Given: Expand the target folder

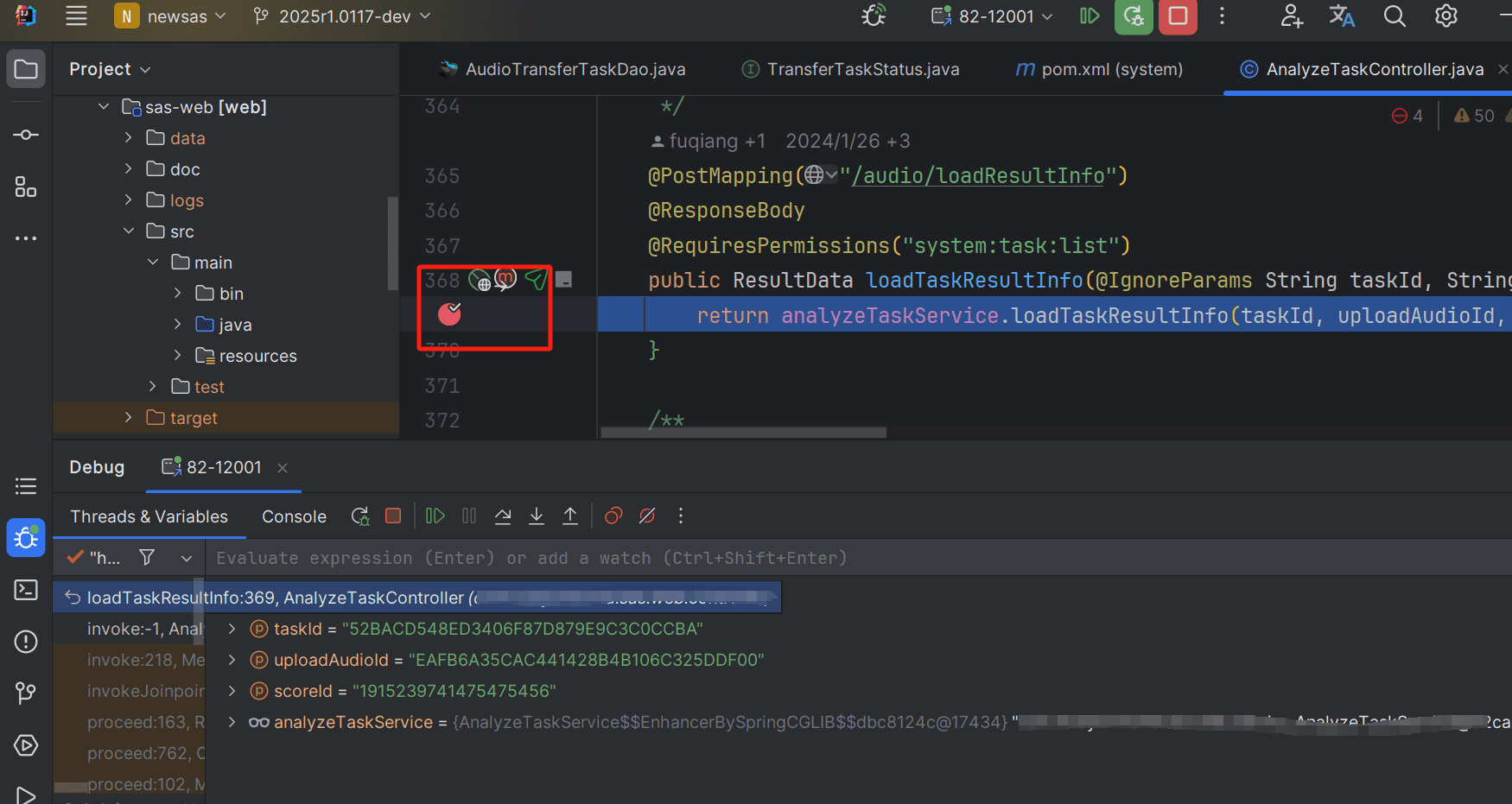Looking at the screenshot, I should [x=128, y=418].
